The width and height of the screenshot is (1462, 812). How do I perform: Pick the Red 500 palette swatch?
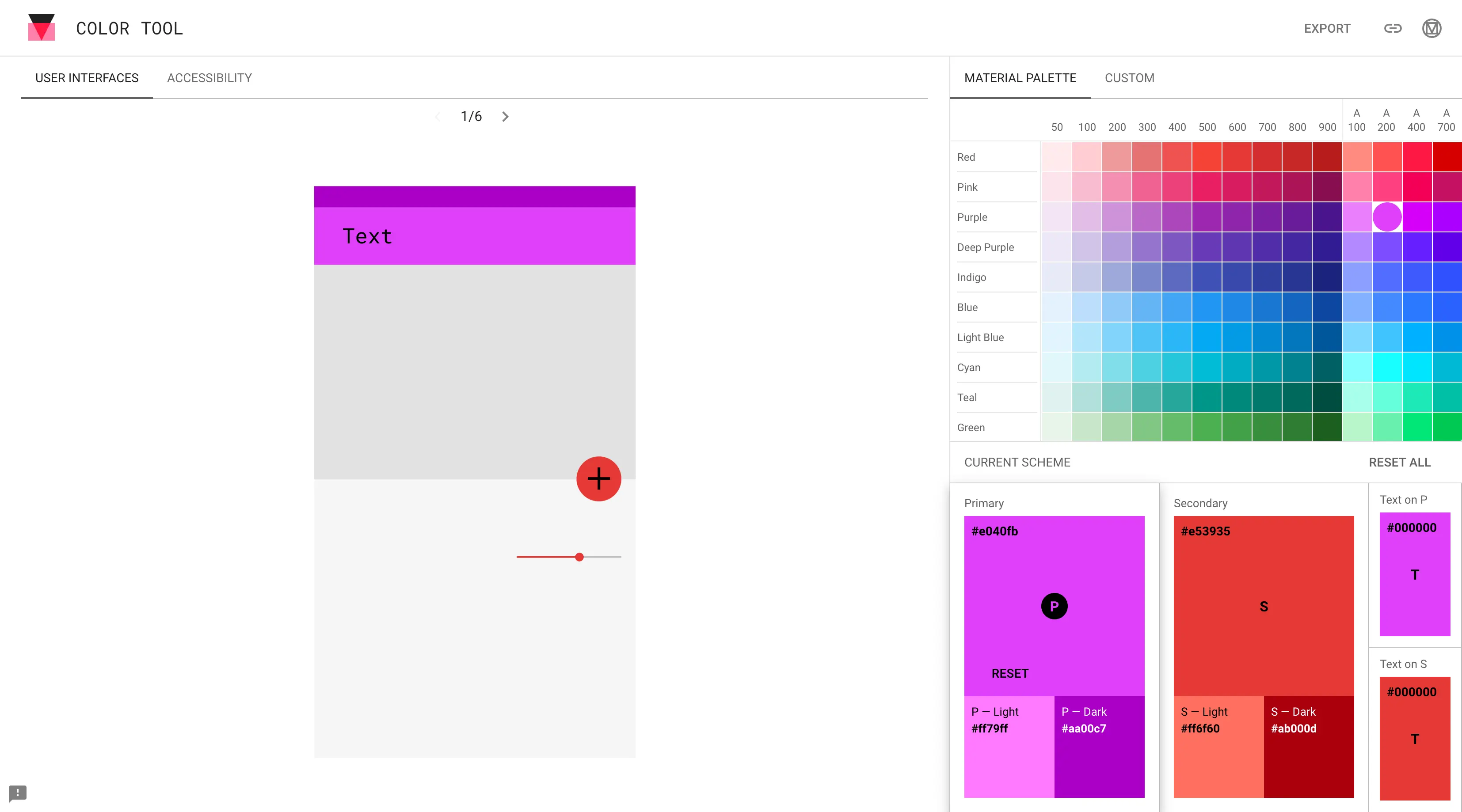[1207, 157]
